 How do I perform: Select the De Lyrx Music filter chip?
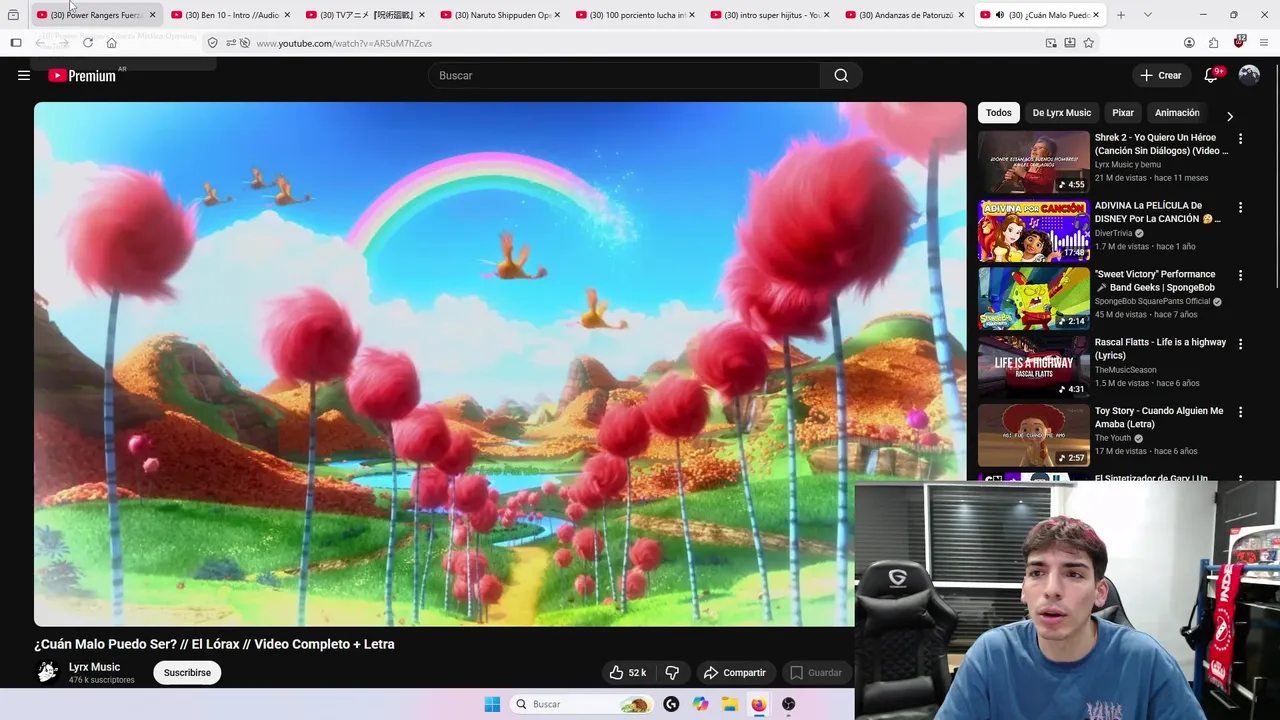coord(1062,113)
